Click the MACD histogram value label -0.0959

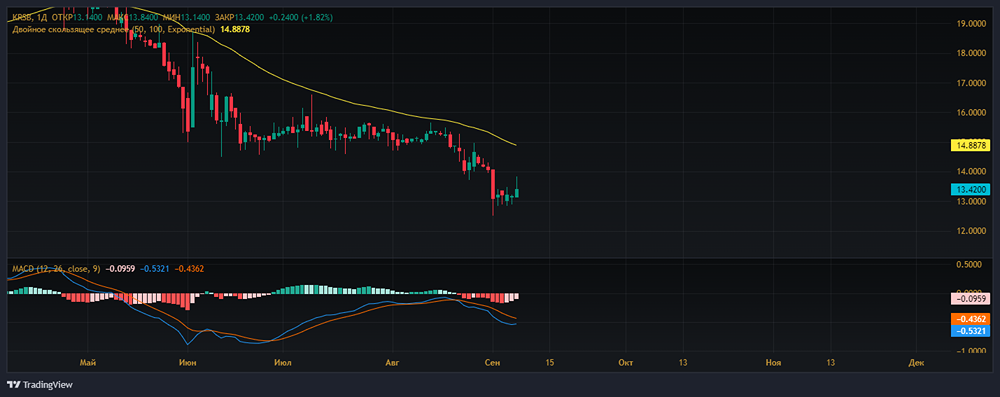[971, 299]
